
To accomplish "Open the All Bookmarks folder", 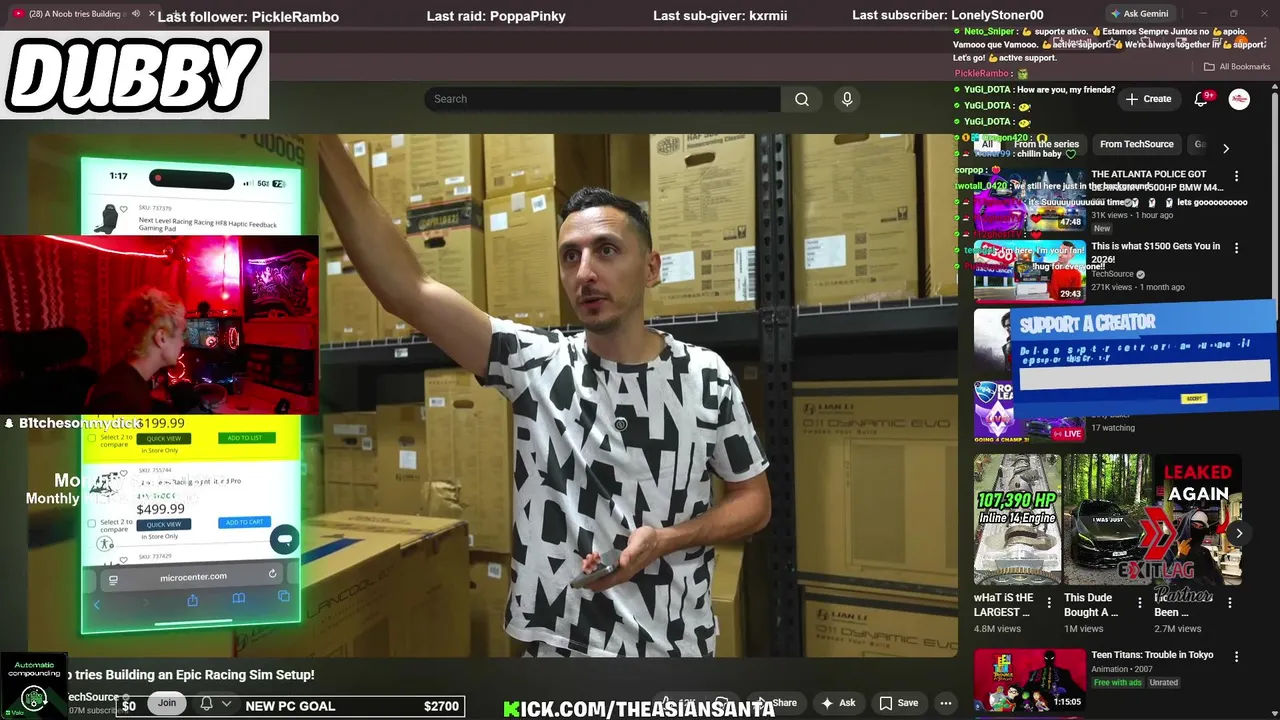I will [1237, 67].
